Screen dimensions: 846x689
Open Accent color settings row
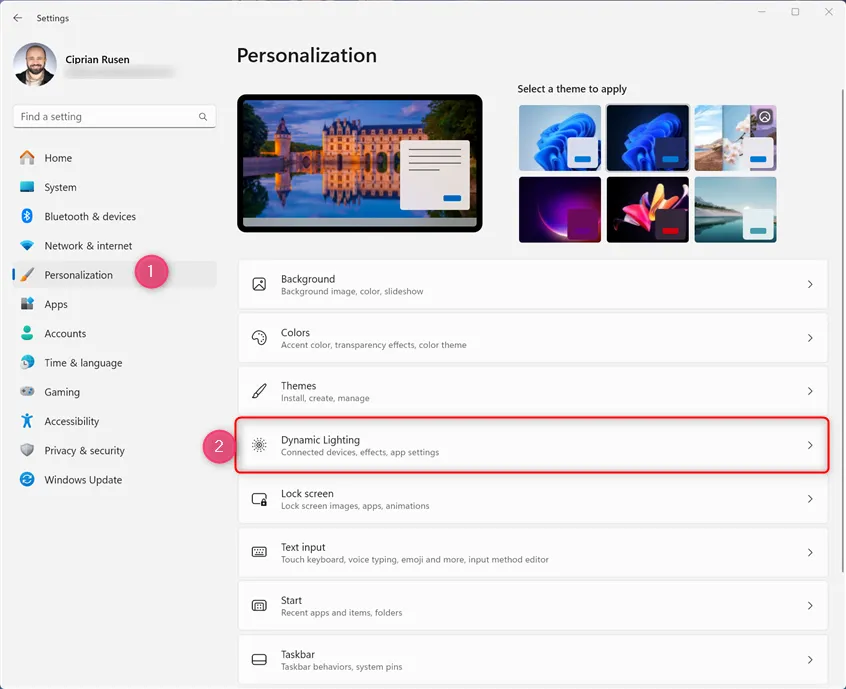pos(533,338)
